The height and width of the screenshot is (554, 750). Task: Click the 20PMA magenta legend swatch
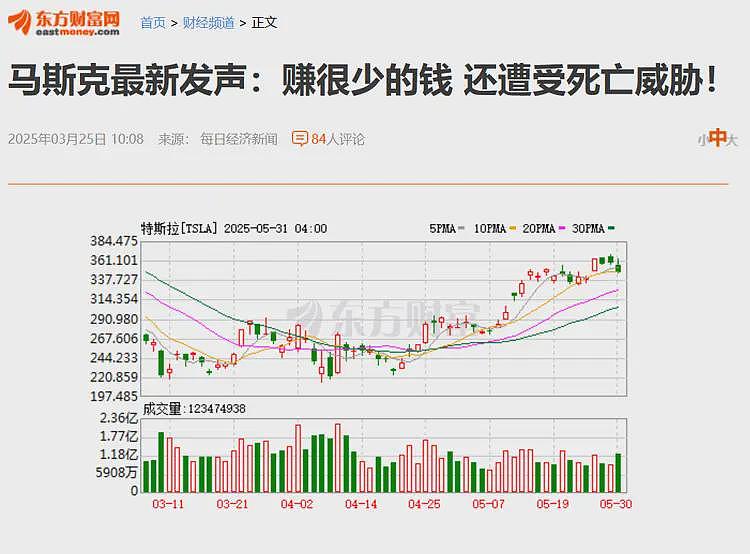(x=562, y=229)
